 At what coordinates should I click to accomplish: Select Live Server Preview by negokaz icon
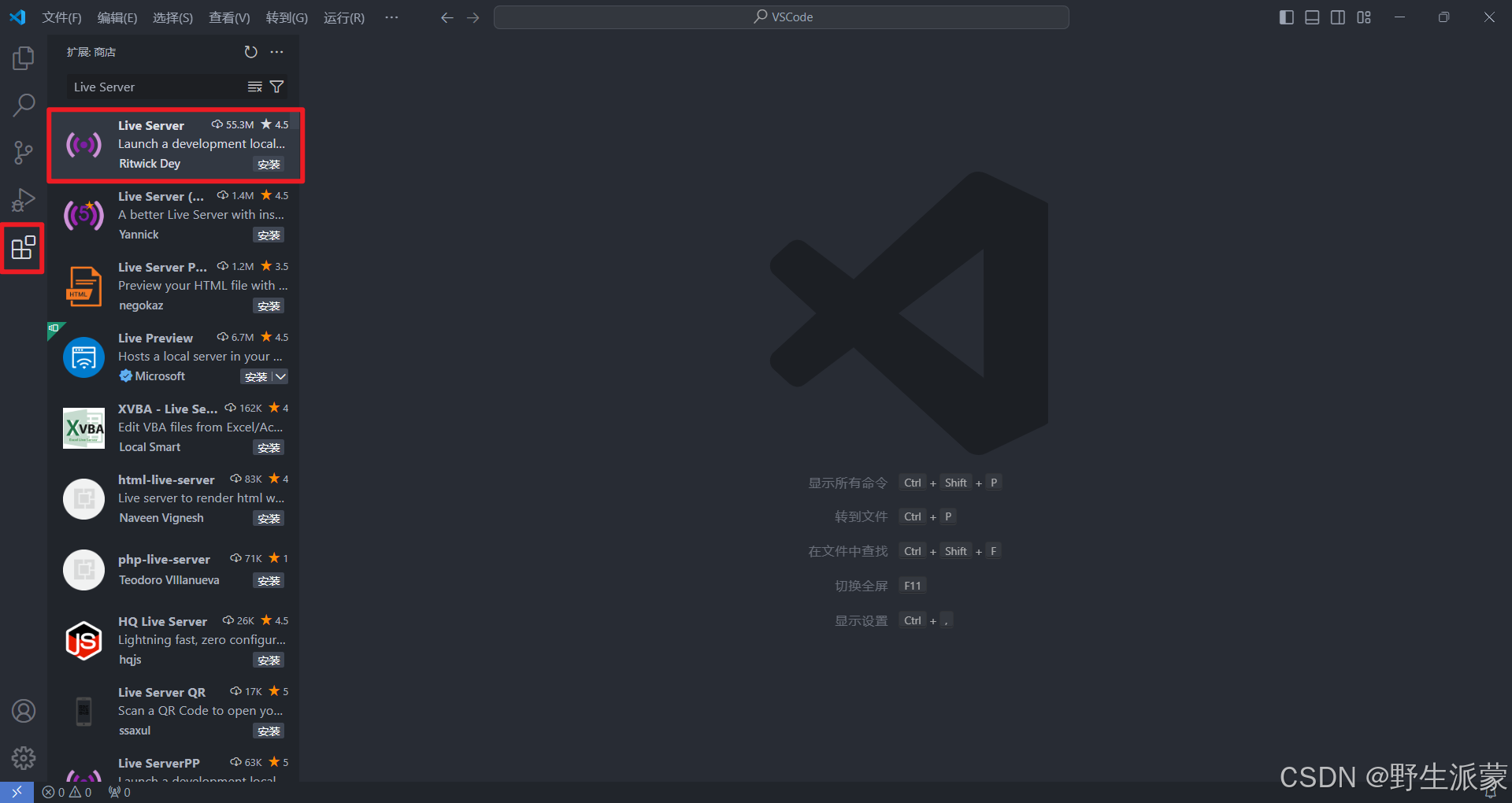[x=83, y=286]
